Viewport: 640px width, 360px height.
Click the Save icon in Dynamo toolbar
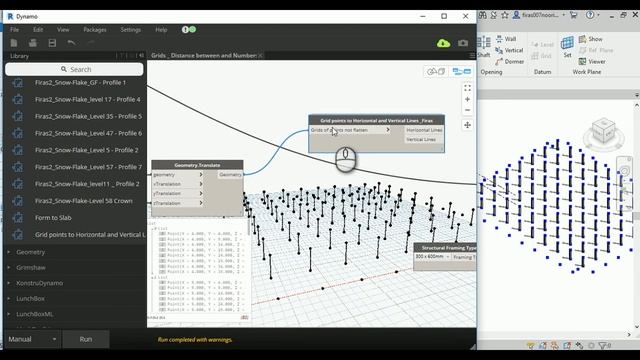[52, 43]
